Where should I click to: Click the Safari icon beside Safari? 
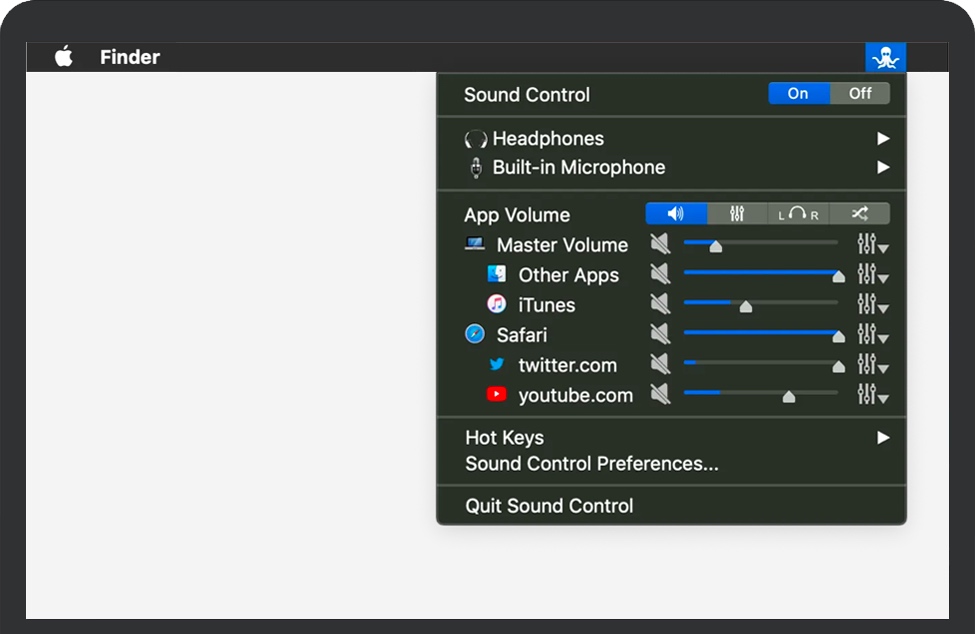click(473, 334)
